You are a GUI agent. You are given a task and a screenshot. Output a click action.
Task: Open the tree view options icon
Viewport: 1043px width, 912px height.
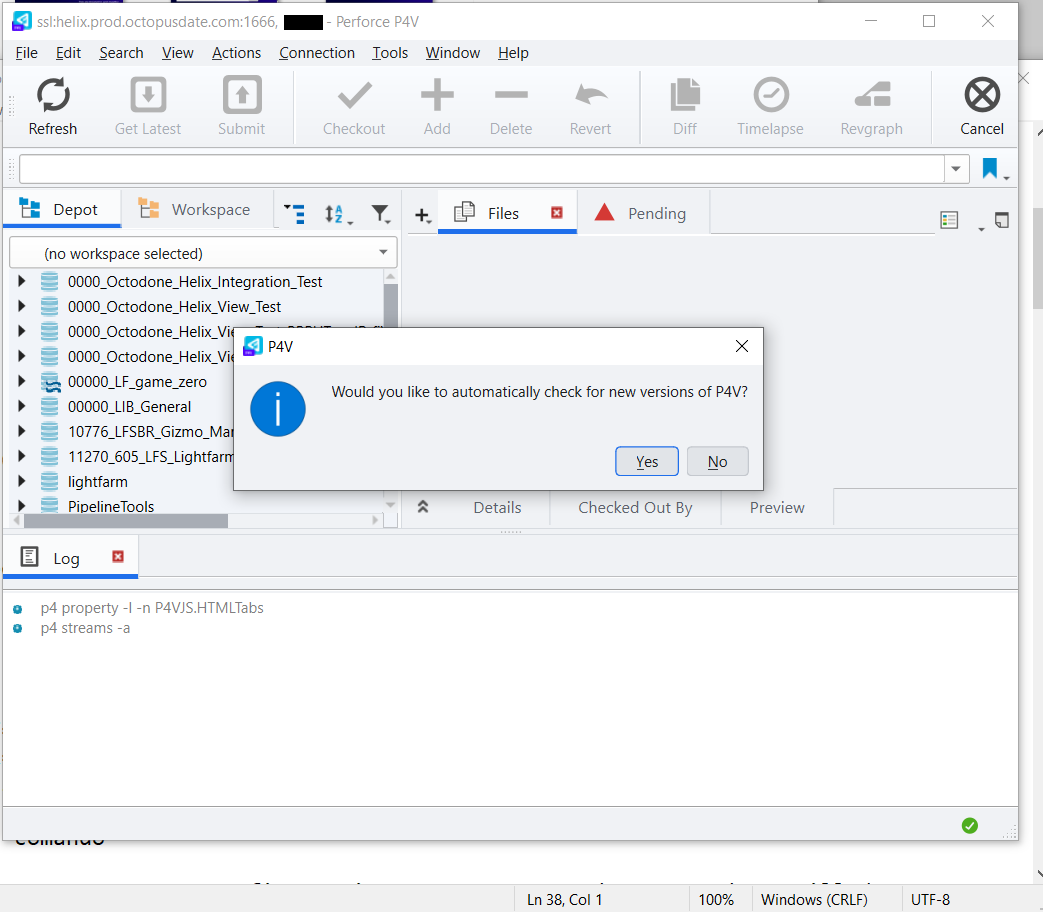pyautogui.click(x=294, y=214)
